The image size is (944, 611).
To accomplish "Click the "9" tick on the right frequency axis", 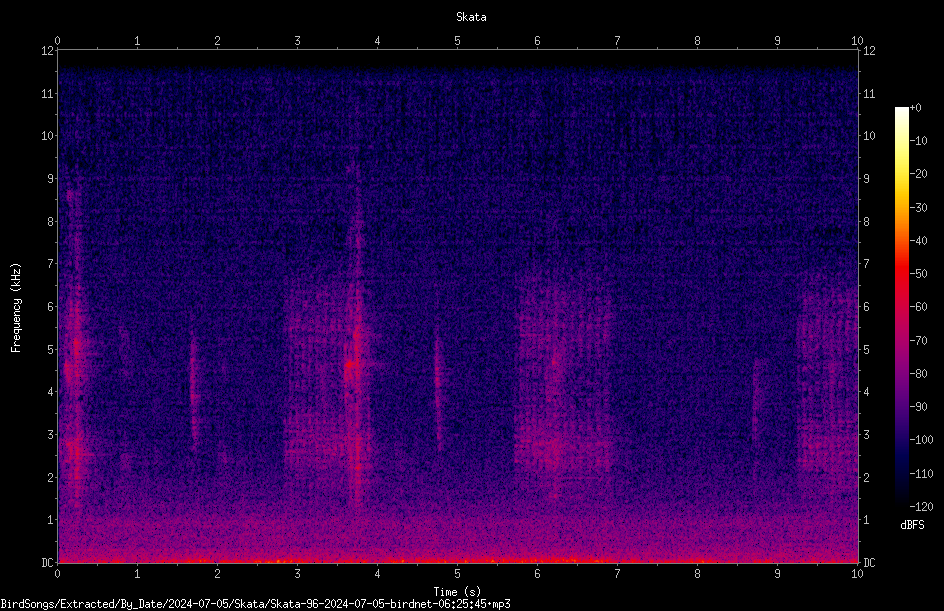I will click(866, 179).
